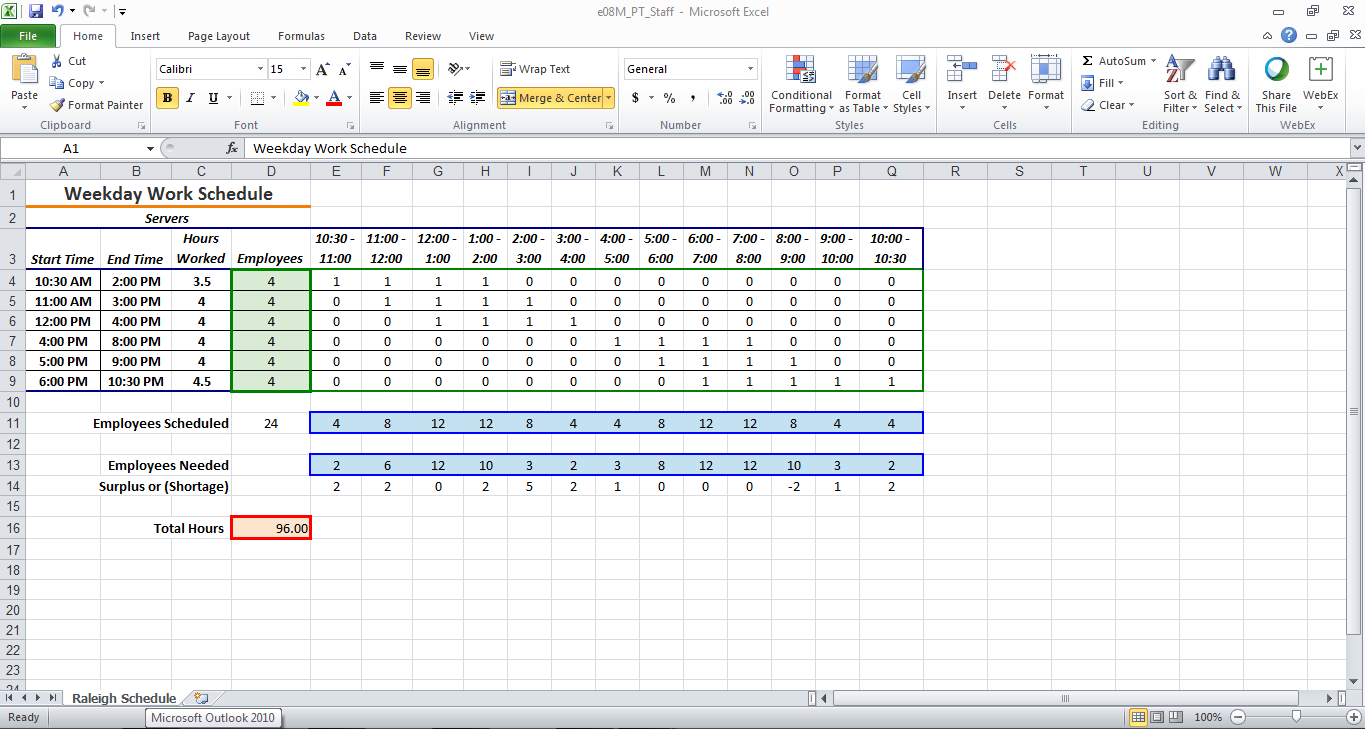Toggle Wrap Text
Viewport: 1365px width, 729px height.
(535, 69)
